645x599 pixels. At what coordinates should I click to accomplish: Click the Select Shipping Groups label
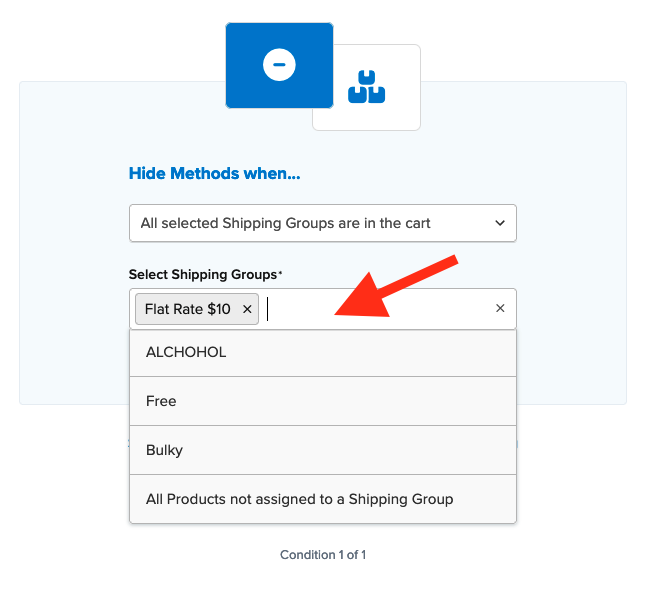203,274
